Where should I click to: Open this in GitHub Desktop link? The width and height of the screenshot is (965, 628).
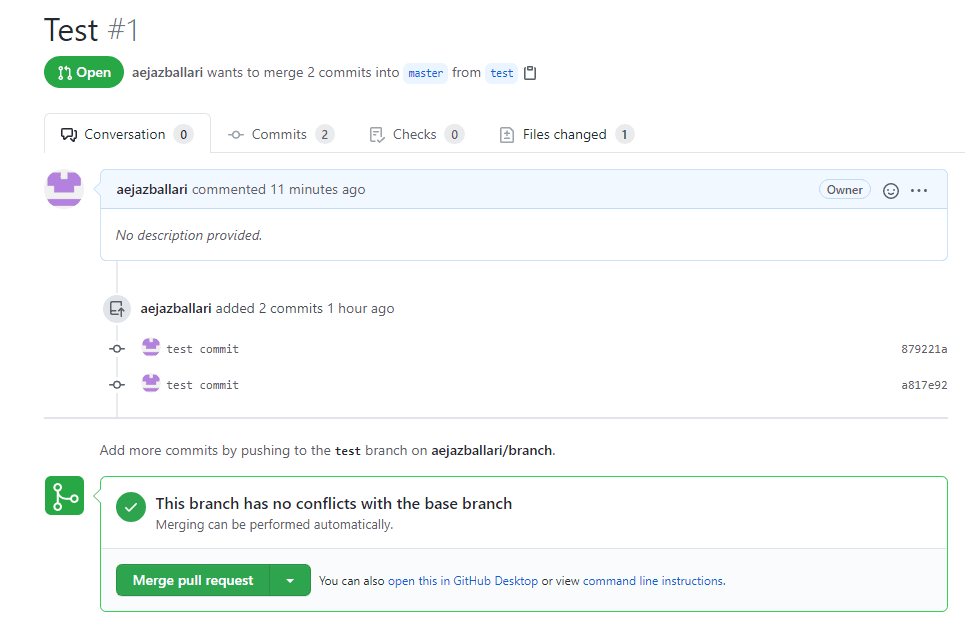[463, 581]
